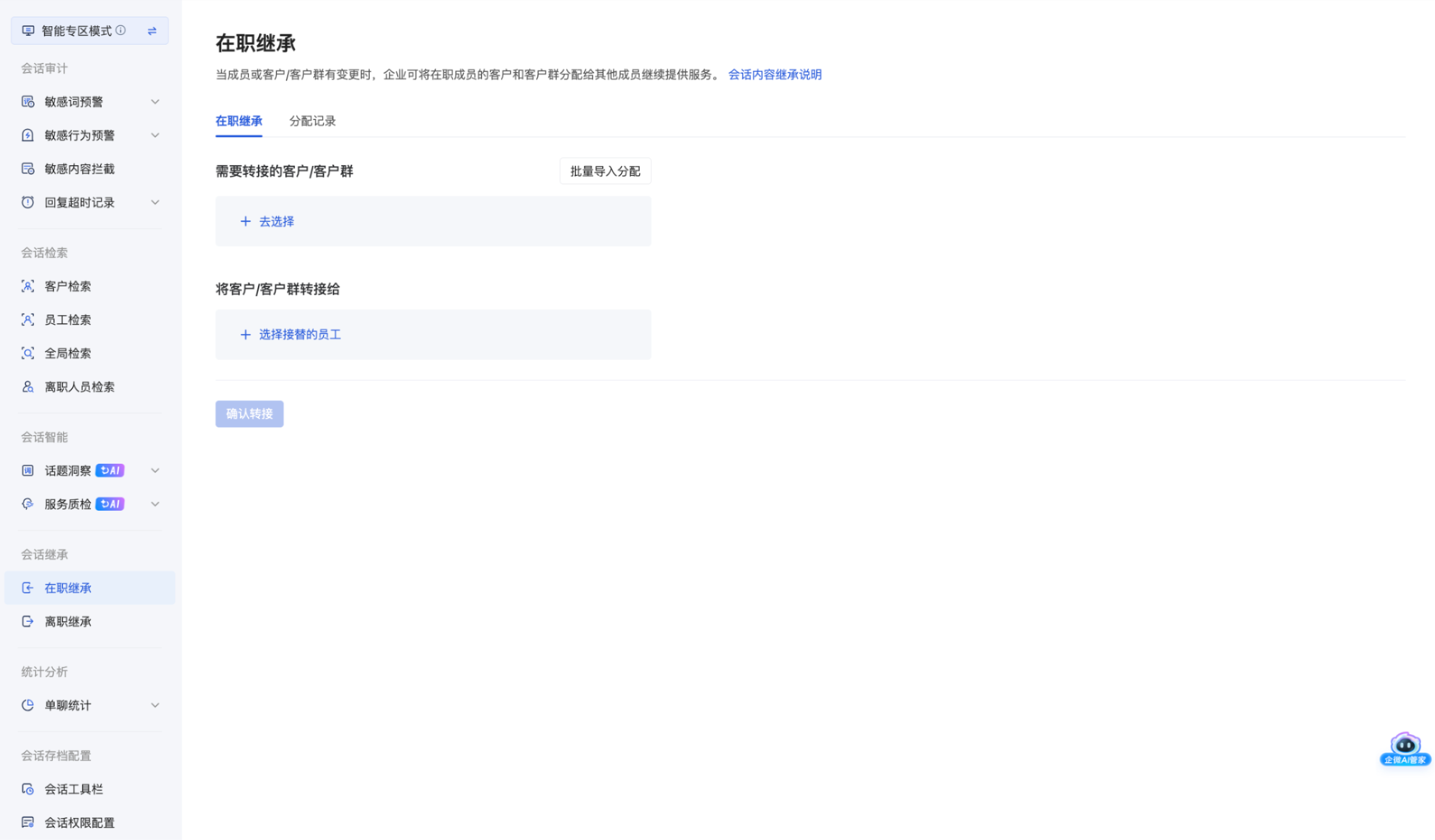Click the 批量导入分配 button
The height and width of the screenshot is (840, 1435).
[x=605, y=171]
